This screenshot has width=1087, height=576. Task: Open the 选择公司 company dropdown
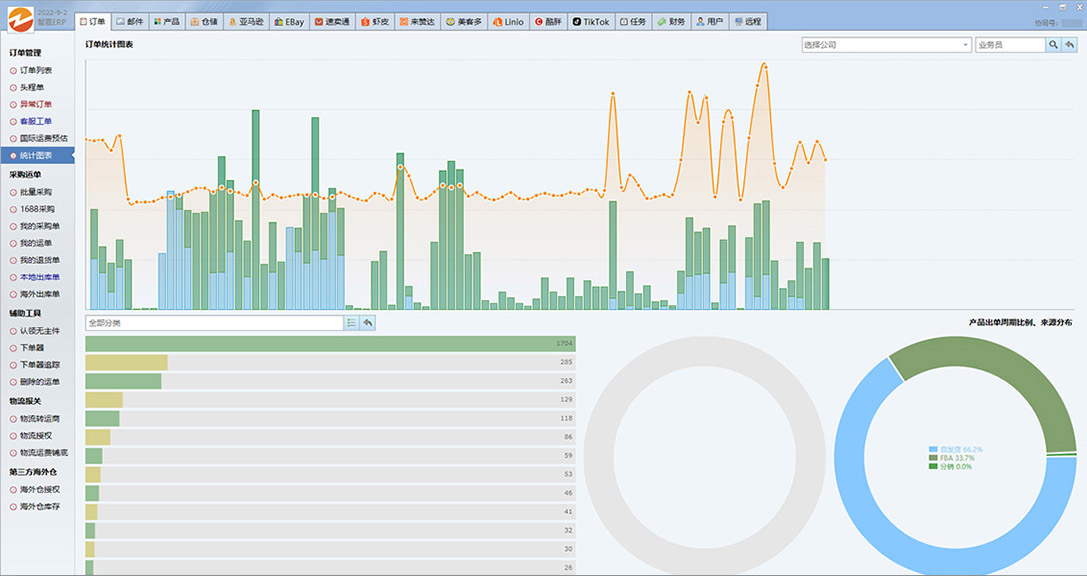886,45
